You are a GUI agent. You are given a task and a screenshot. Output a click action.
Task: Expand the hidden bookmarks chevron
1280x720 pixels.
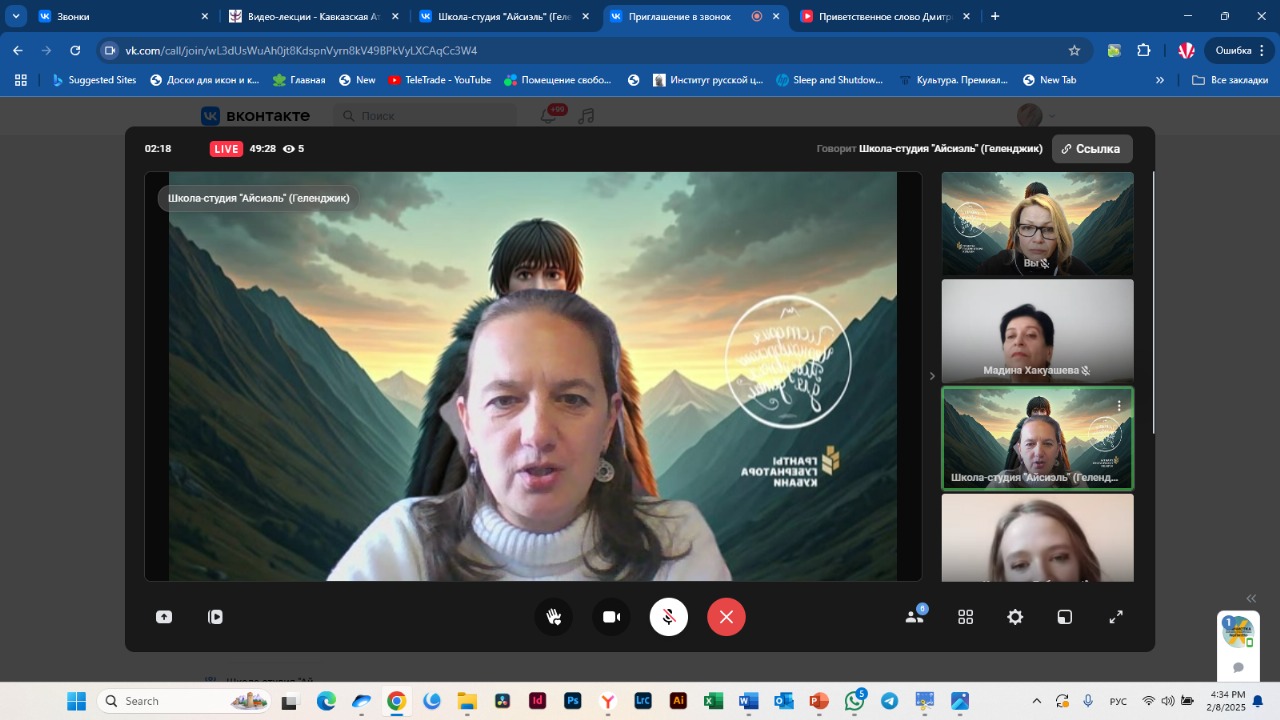click(1160, 80)
